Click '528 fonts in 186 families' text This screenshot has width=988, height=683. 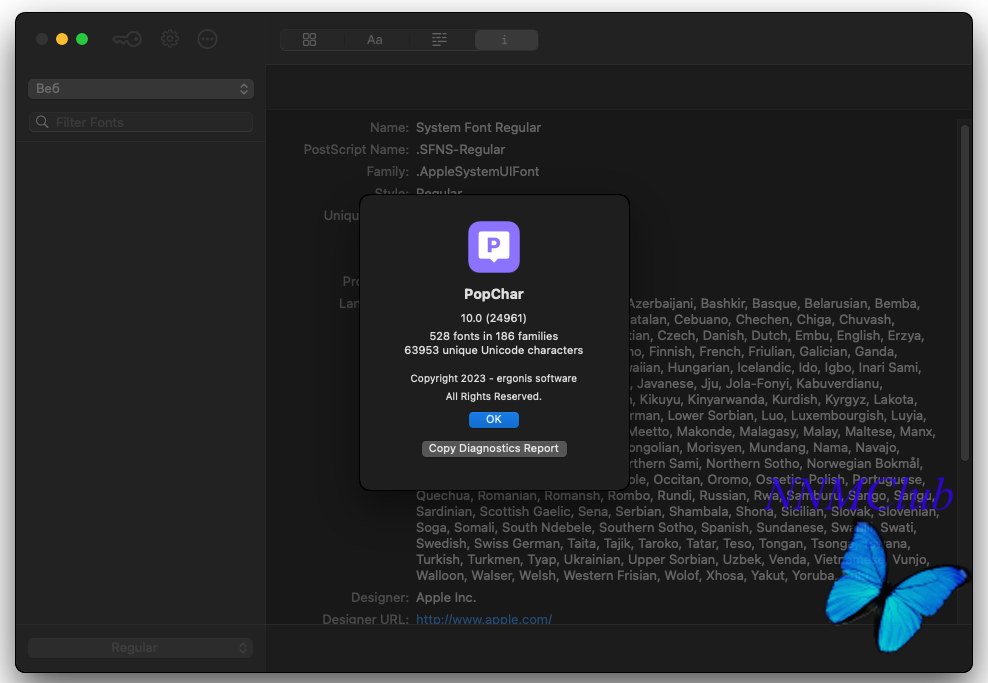pyautogui.click(x=493, y=336)
